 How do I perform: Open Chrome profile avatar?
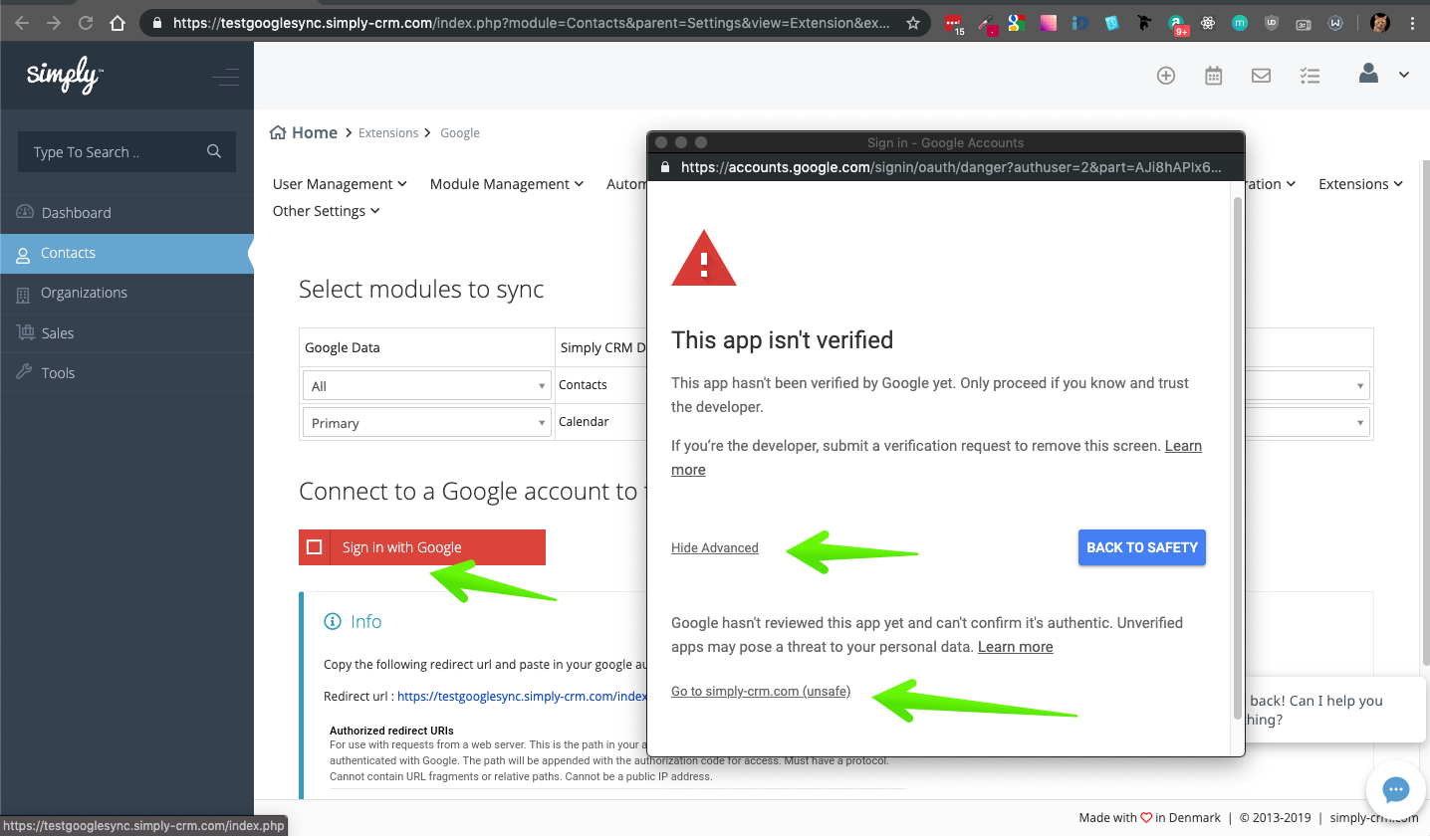point(1379,23)
